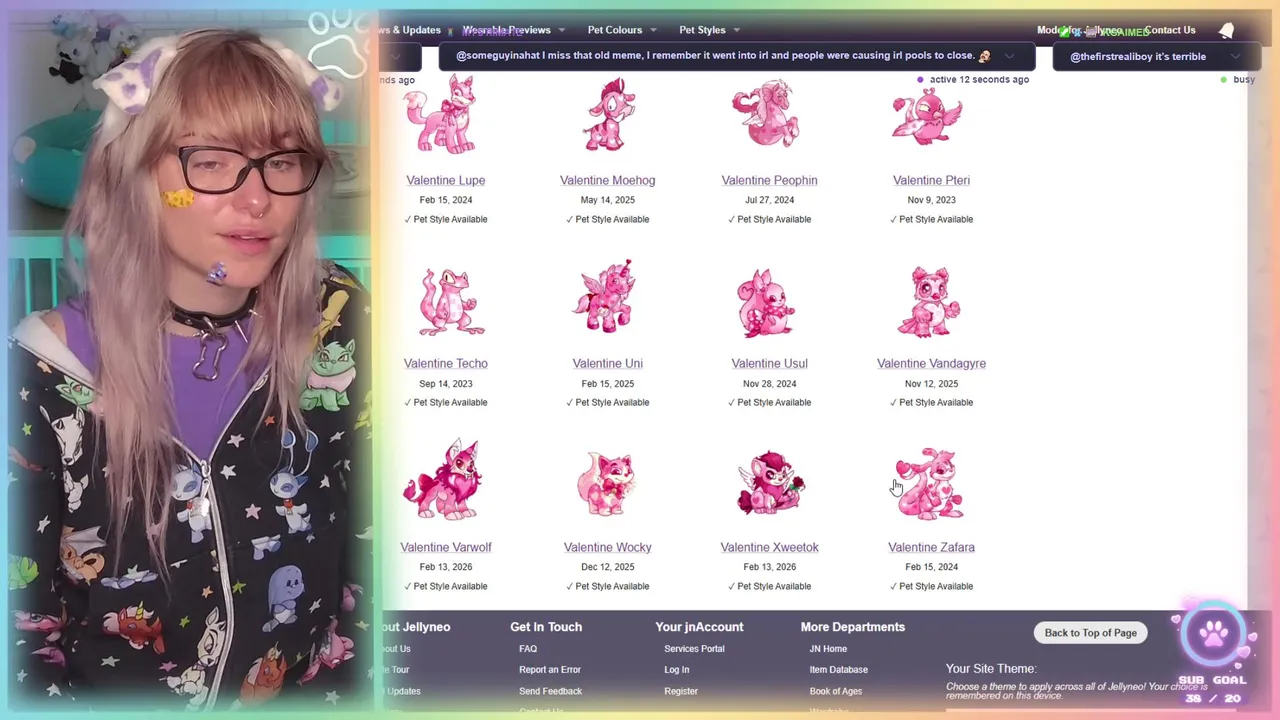Open the Valentine Zafara link
This screenshot has height=720, width=1280.
[931, 547]
